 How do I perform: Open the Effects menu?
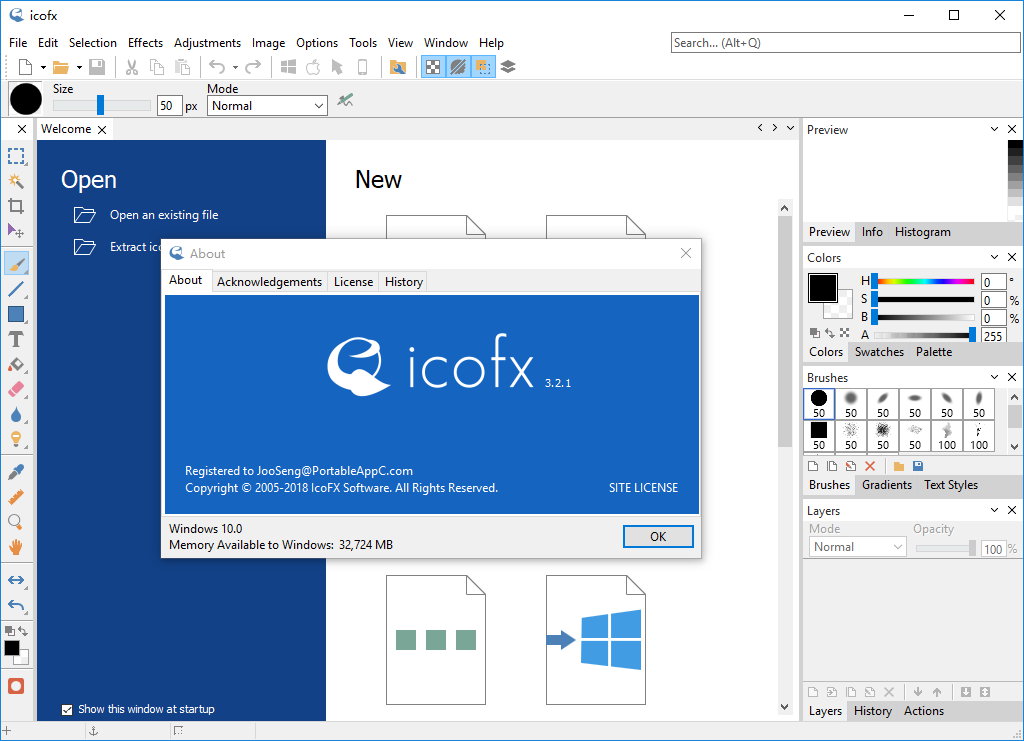145,42
